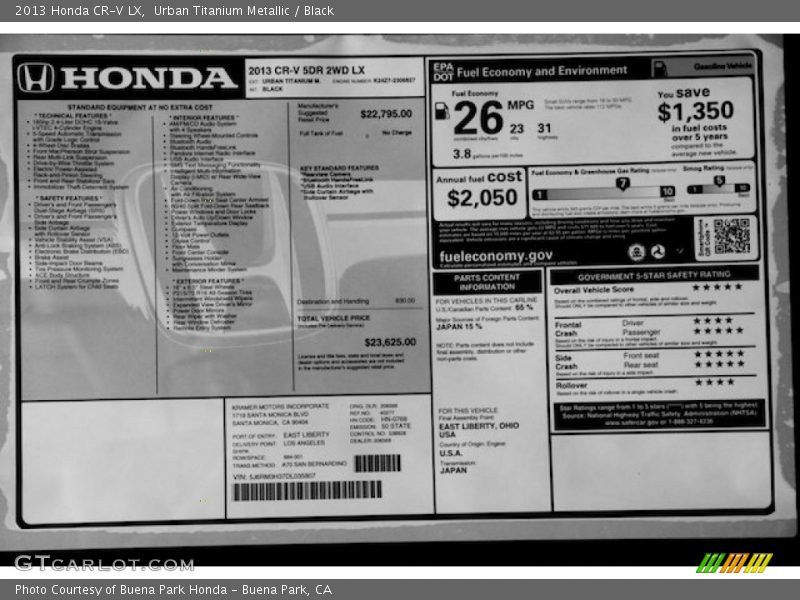Click the 'TOTAL VEHICLE PRICE' label
Viewport: 800px width, 600px height.
[x=334, y=318]
